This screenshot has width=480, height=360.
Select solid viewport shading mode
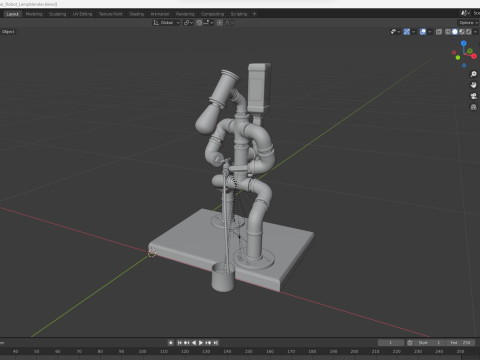(x=455, y=32)
